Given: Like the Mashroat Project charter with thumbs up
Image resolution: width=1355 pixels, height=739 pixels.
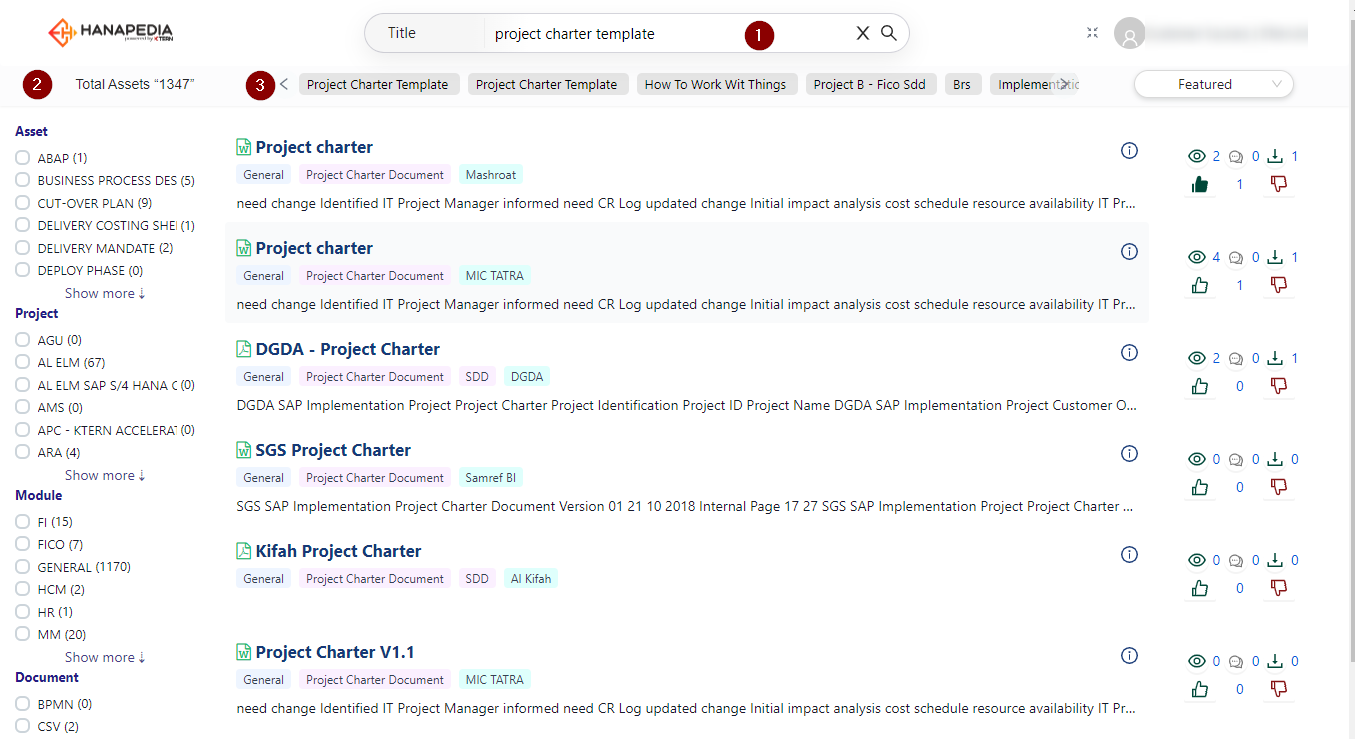Looking at the screenshot, I should (x=1200, y=184).
